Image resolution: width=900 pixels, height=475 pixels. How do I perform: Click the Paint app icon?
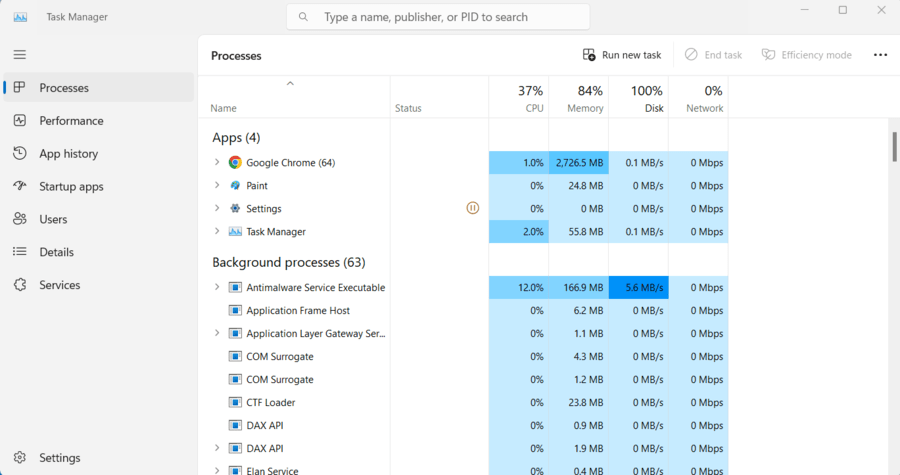click(235, 186)
